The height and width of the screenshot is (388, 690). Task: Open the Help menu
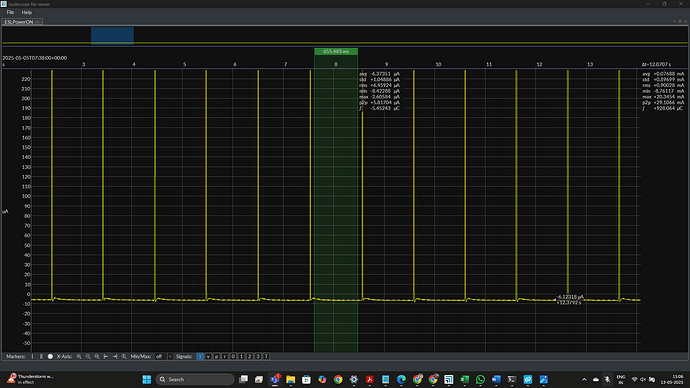tap(27, 12)
